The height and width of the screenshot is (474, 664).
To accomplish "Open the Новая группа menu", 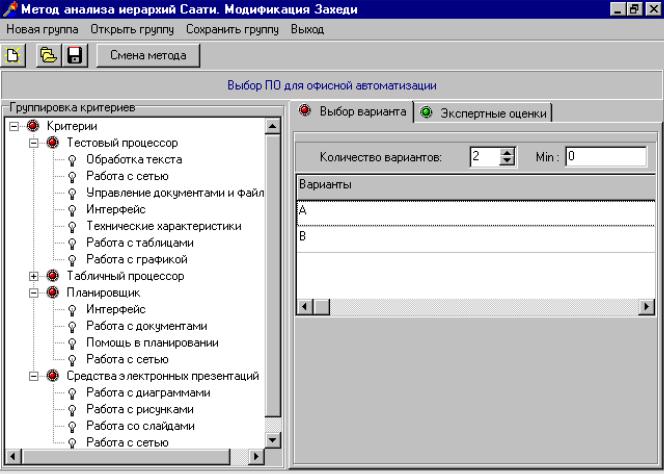I will click(x=41, y=30).
